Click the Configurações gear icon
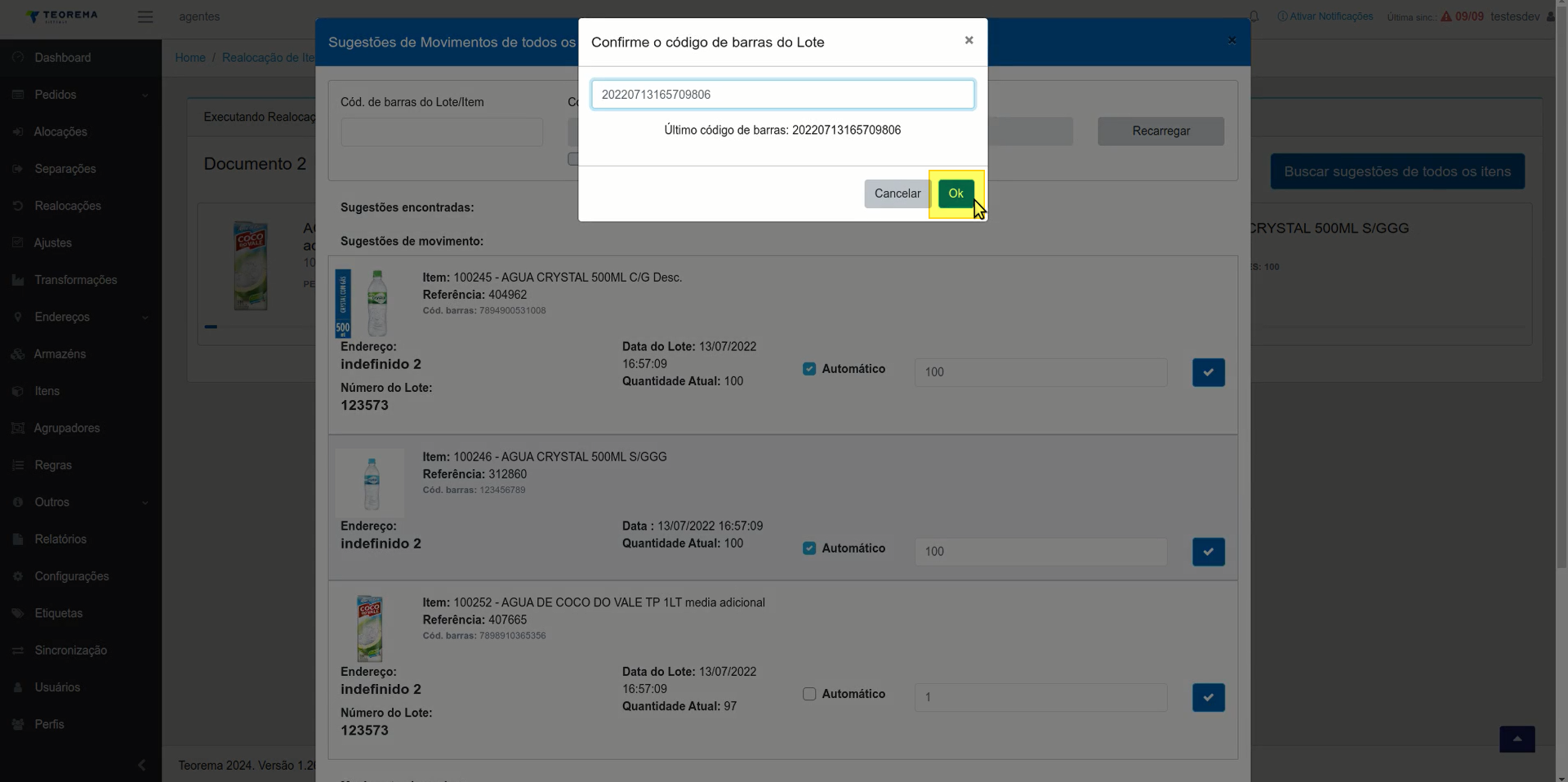1568x782 pixels. click(x=18, y=576)
